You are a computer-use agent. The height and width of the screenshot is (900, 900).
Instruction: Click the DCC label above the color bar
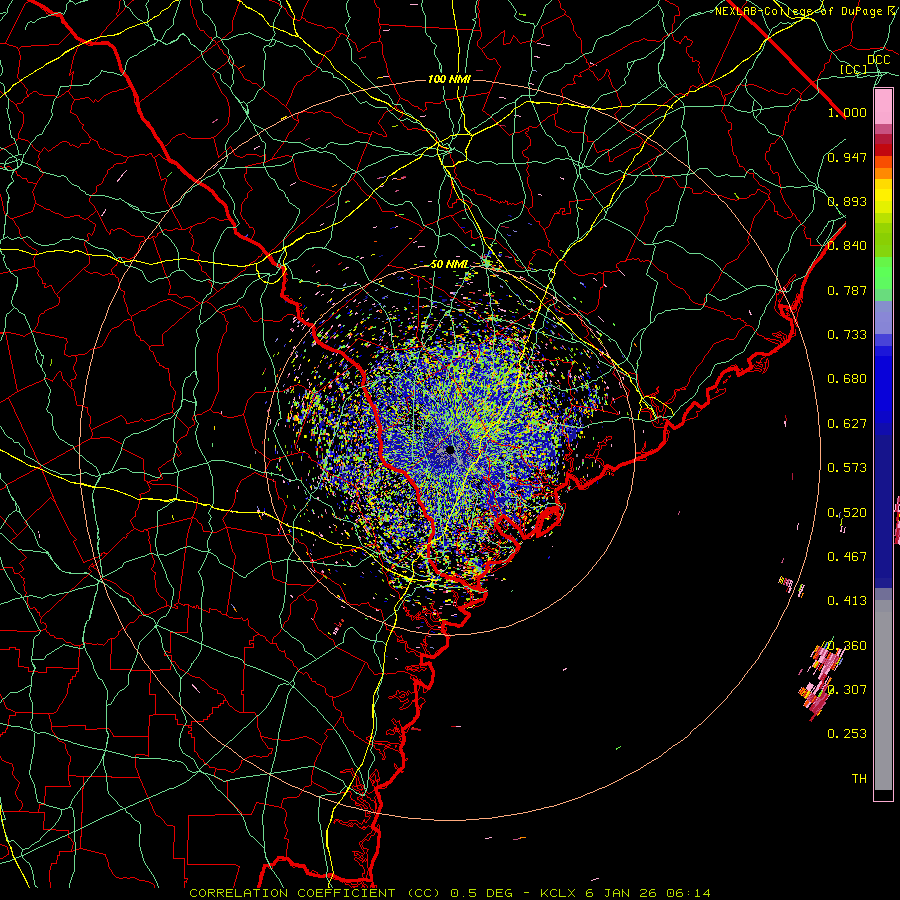878,59
